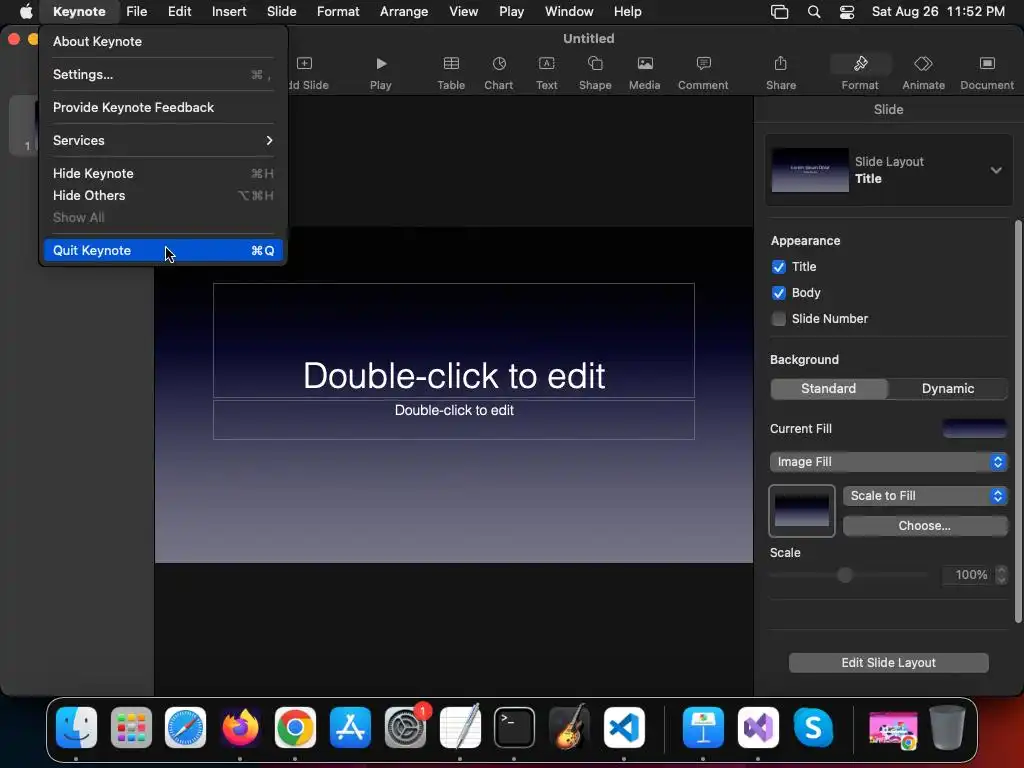This screenshot has height=768, width=1024.
Task: Launch Safari from the Dock
Action: tap(185, 728)
